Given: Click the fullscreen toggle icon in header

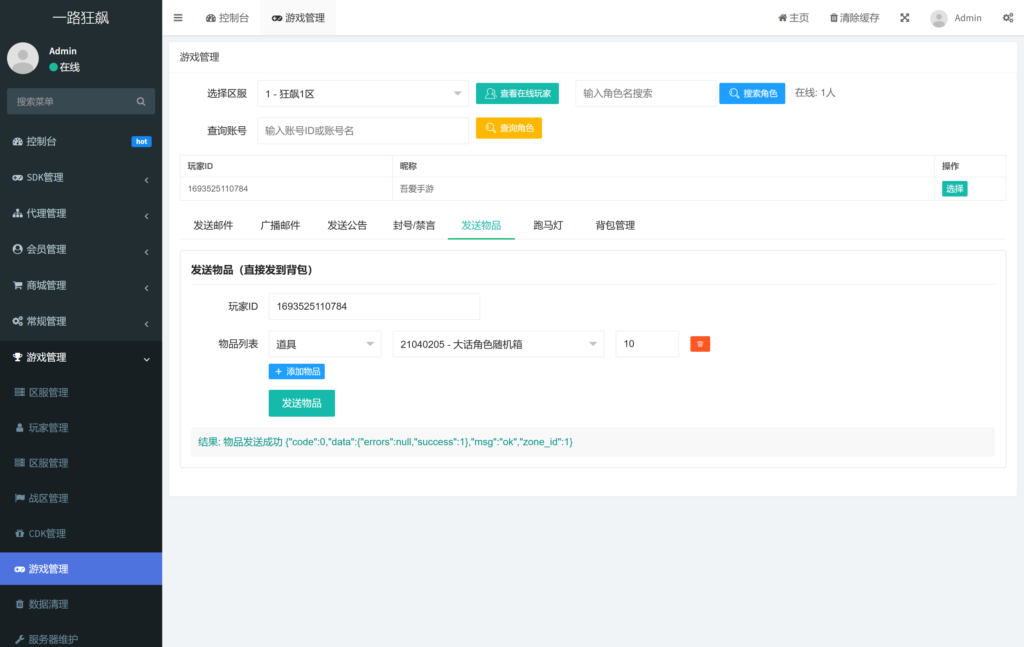Looking at the screenshot, I should 904,18.
